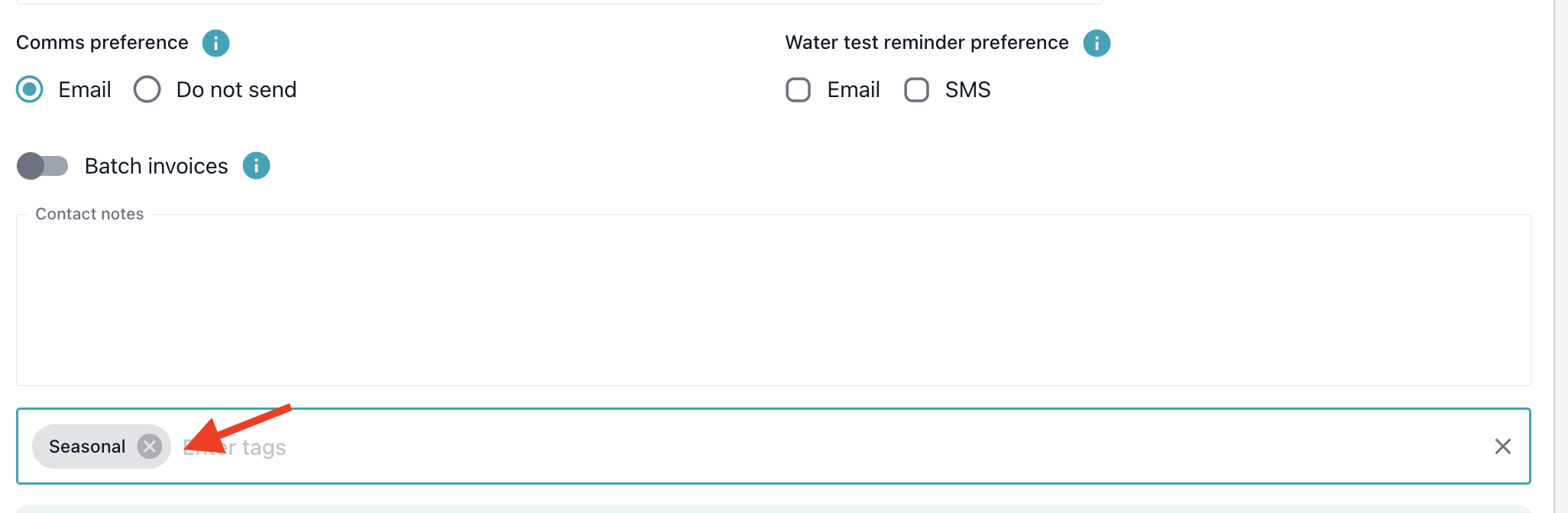Toggle the Batch invoices switch on
Screen dimensions: 1568x513
[43, 165]
